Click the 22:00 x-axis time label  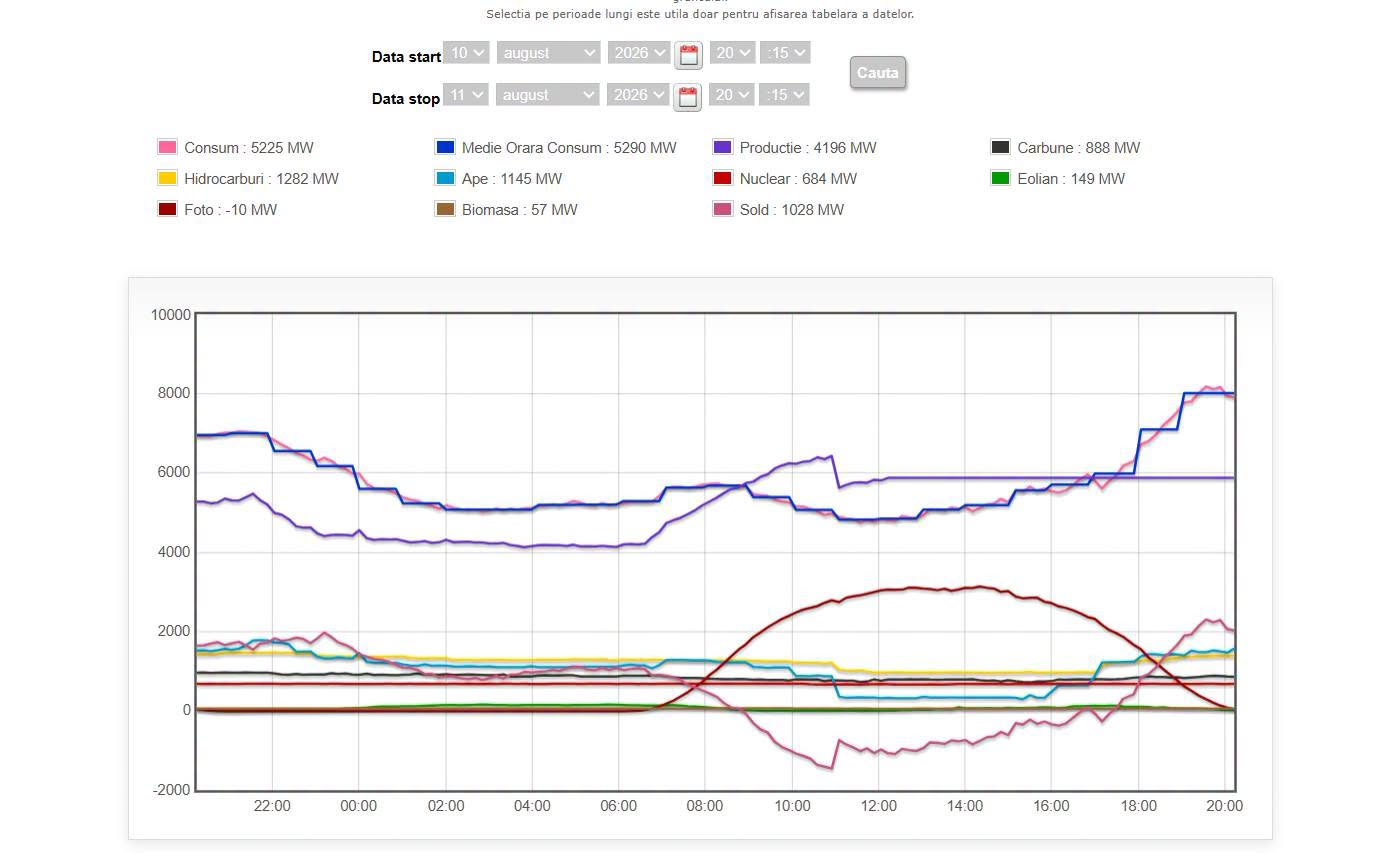point(272,806)
